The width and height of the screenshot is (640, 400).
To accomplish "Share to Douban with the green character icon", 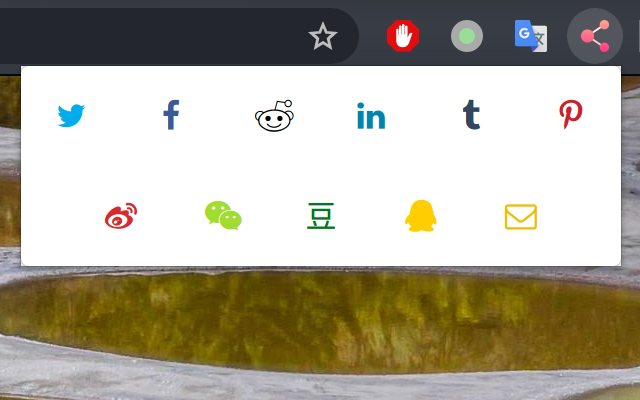I will click(x=321, y=216).
